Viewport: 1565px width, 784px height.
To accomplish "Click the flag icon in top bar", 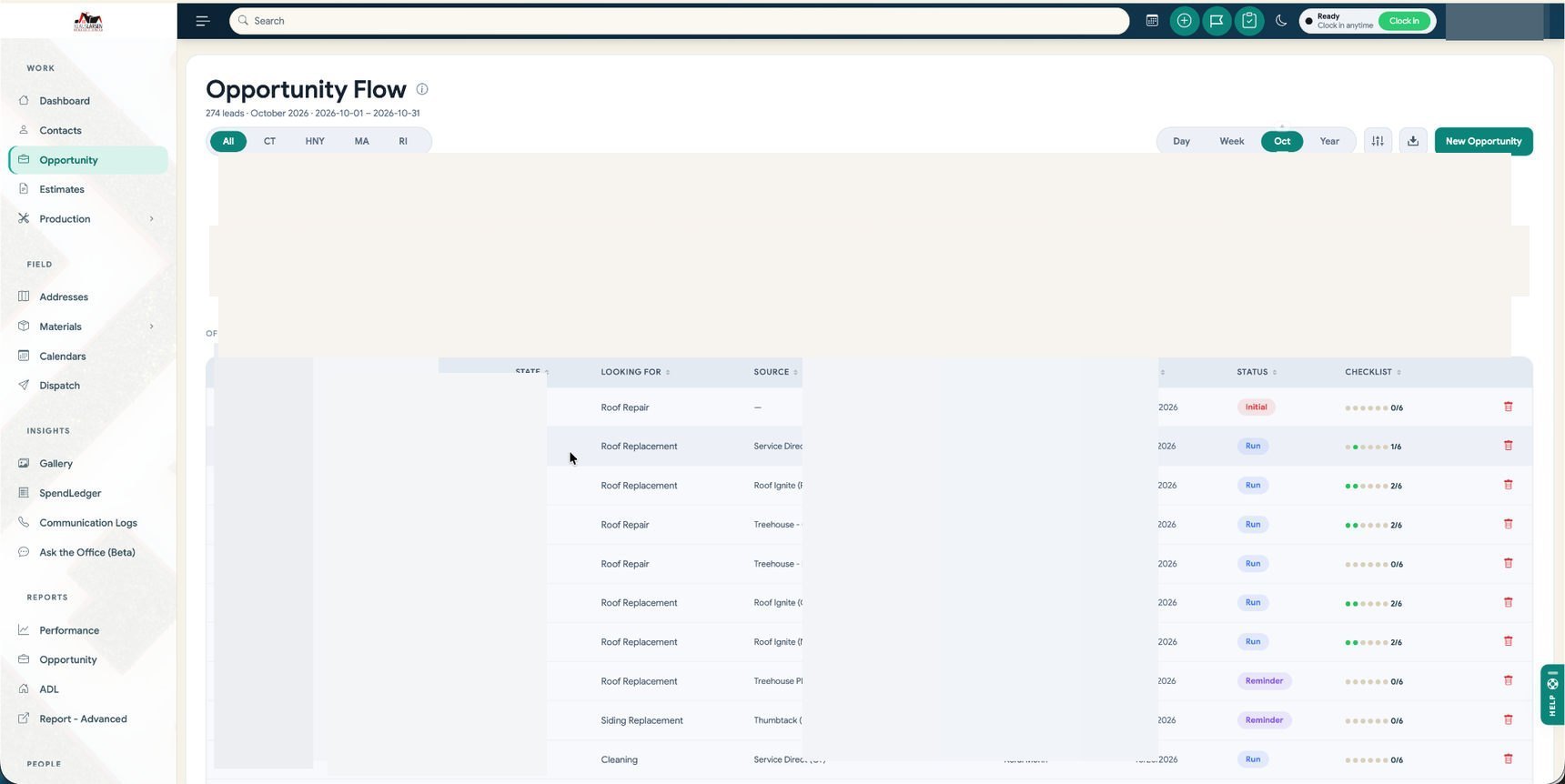I will tap(1217, 21).
